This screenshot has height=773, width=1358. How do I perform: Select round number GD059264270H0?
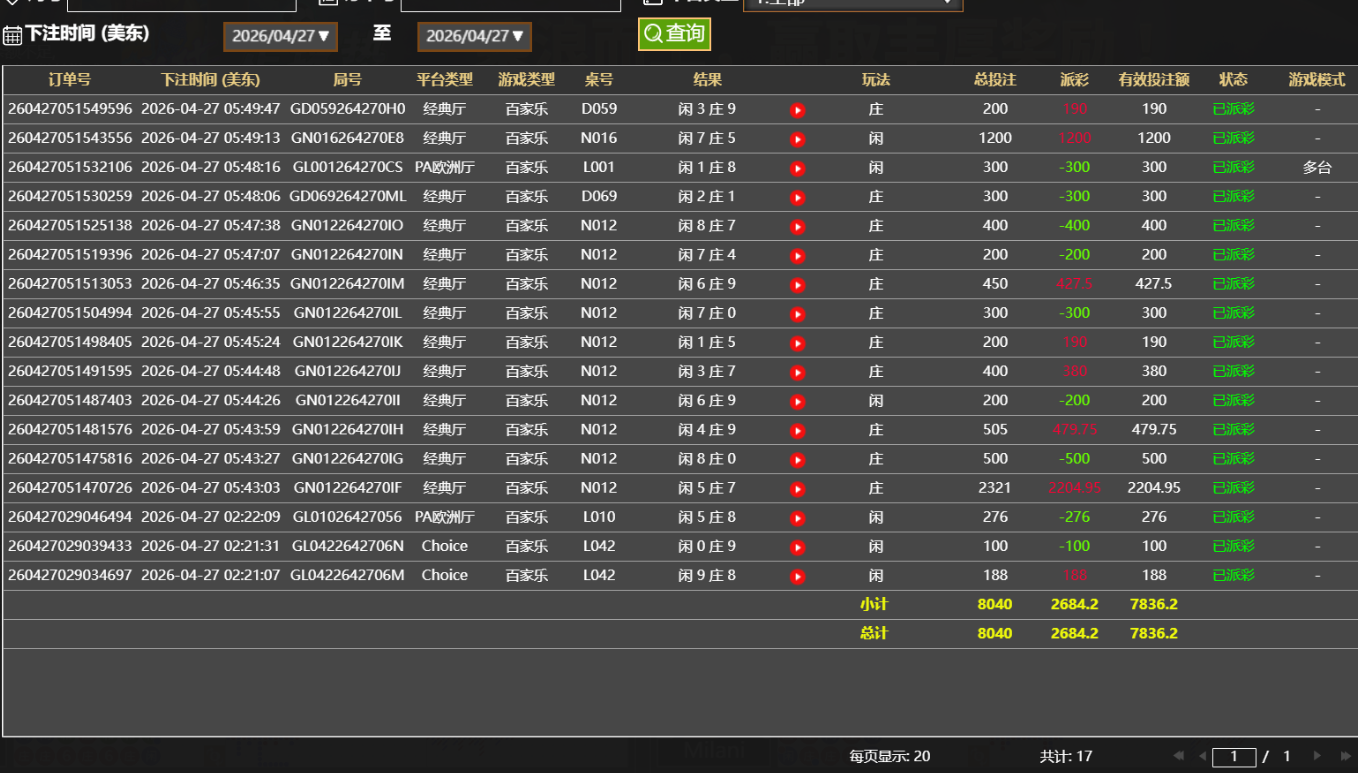348,109
